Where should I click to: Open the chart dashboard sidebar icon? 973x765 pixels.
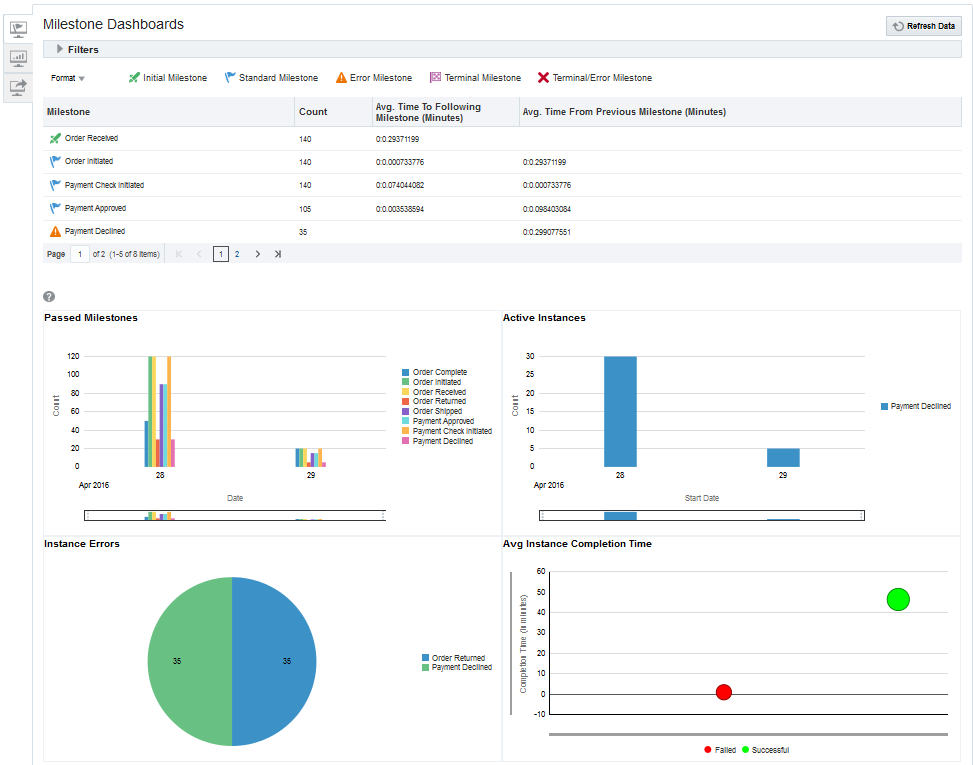coord(18,58)
